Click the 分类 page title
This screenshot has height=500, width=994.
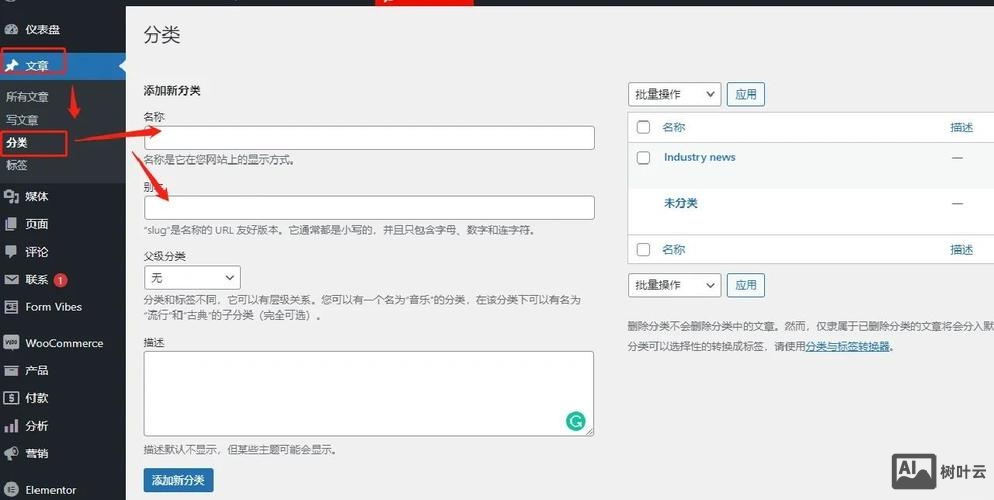[162, 34]
